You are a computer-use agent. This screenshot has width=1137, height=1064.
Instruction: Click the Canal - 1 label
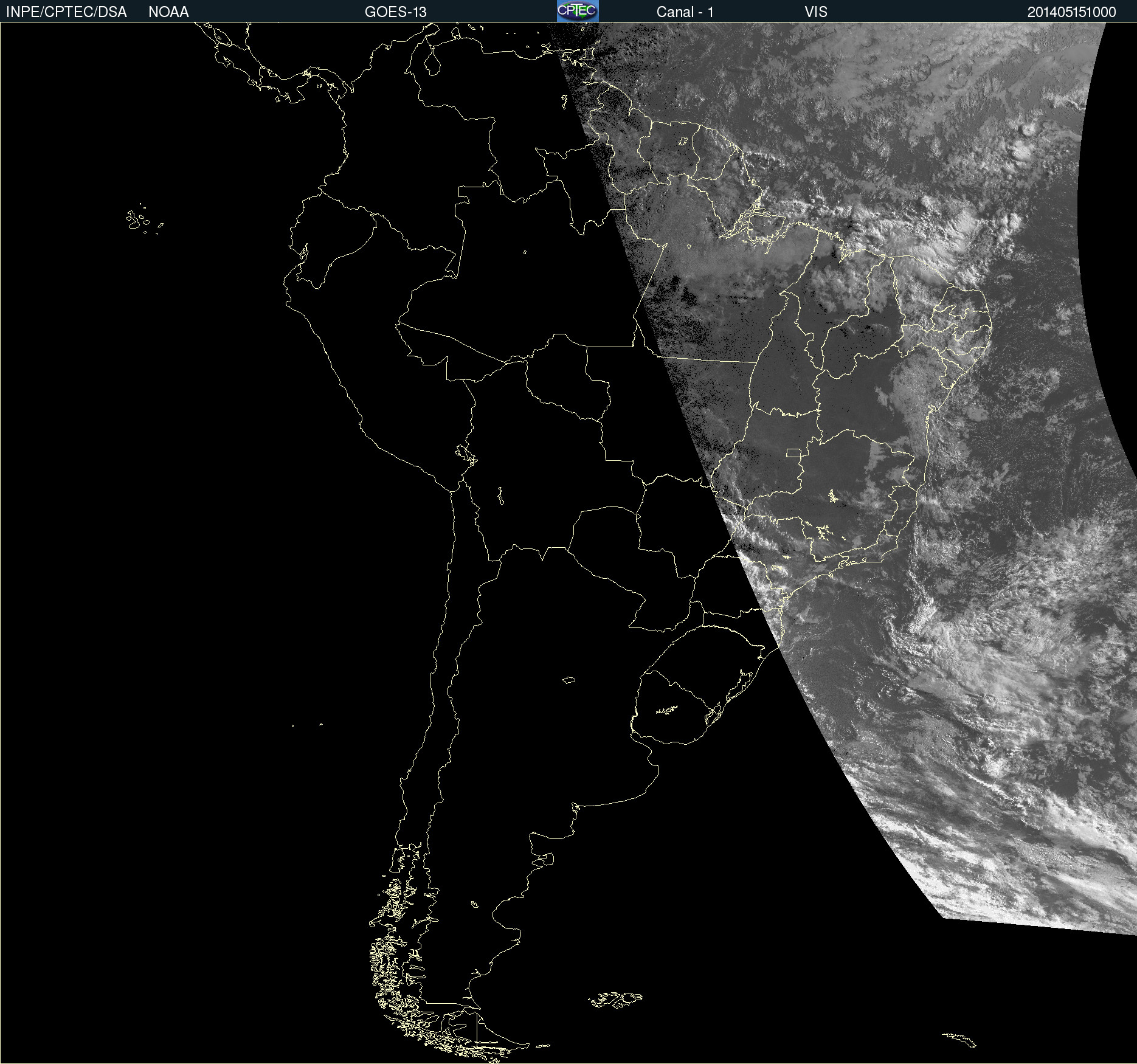[685, 12]
